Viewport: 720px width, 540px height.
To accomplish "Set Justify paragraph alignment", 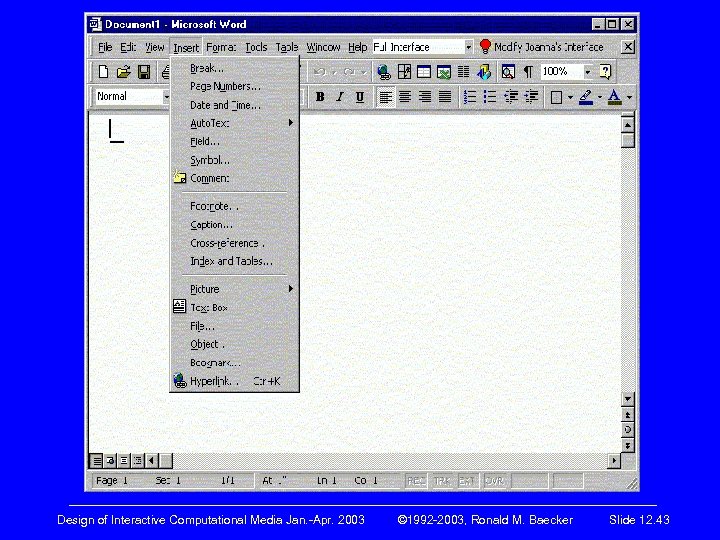I will pyautogui.click(x=445, y=97).
